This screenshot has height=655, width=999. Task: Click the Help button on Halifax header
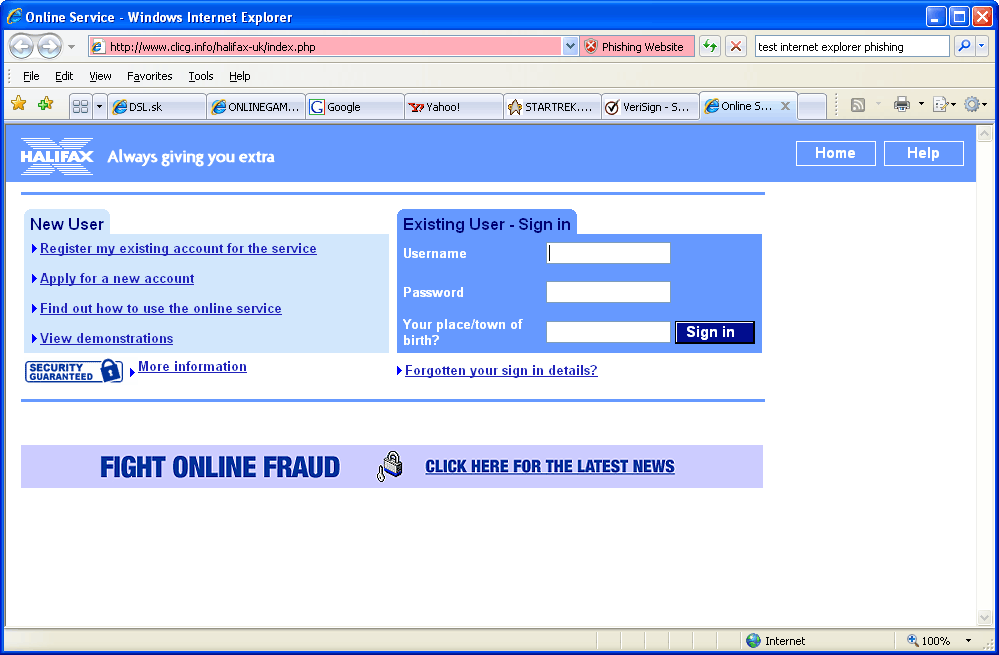(923, 153)
